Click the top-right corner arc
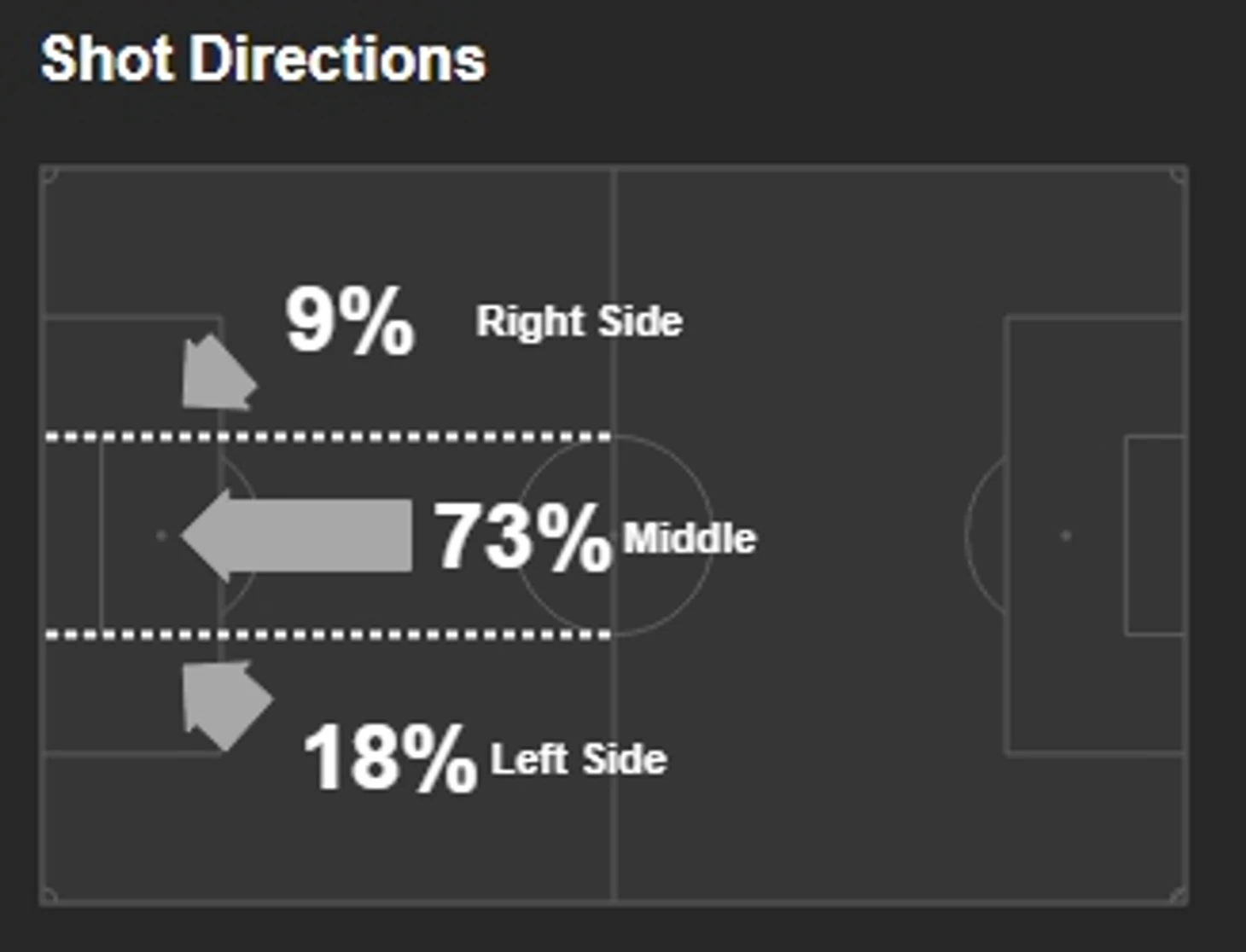This screenshot has height=952, width=1246. [1179, 176]
